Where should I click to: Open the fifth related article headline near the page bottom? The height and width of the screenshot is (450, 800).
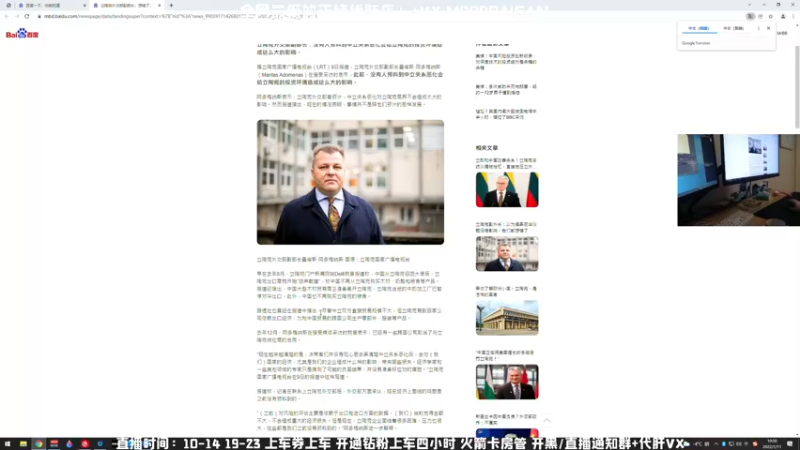pyautogui.click(x=506, y=419)
